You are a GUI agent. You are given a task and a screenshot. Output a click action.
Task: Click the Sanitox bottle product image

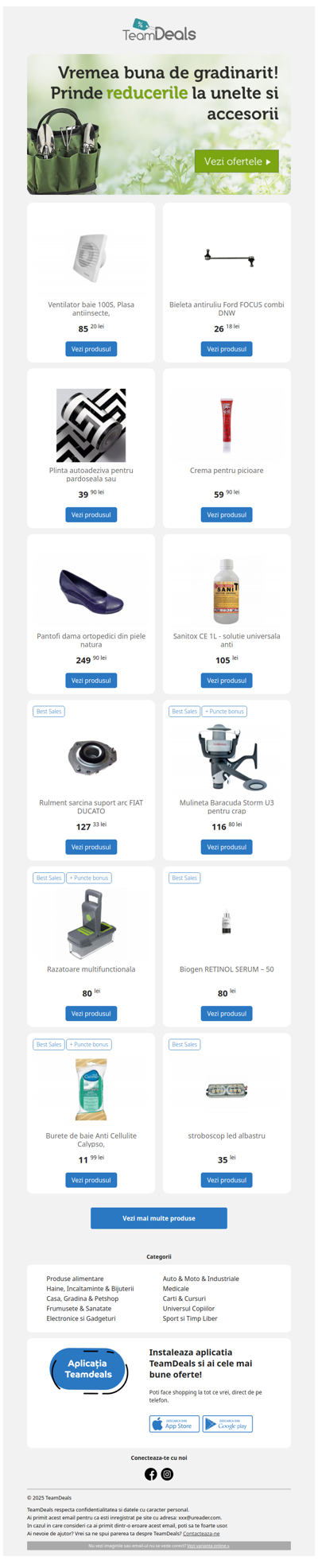click(x=227, y=591)
